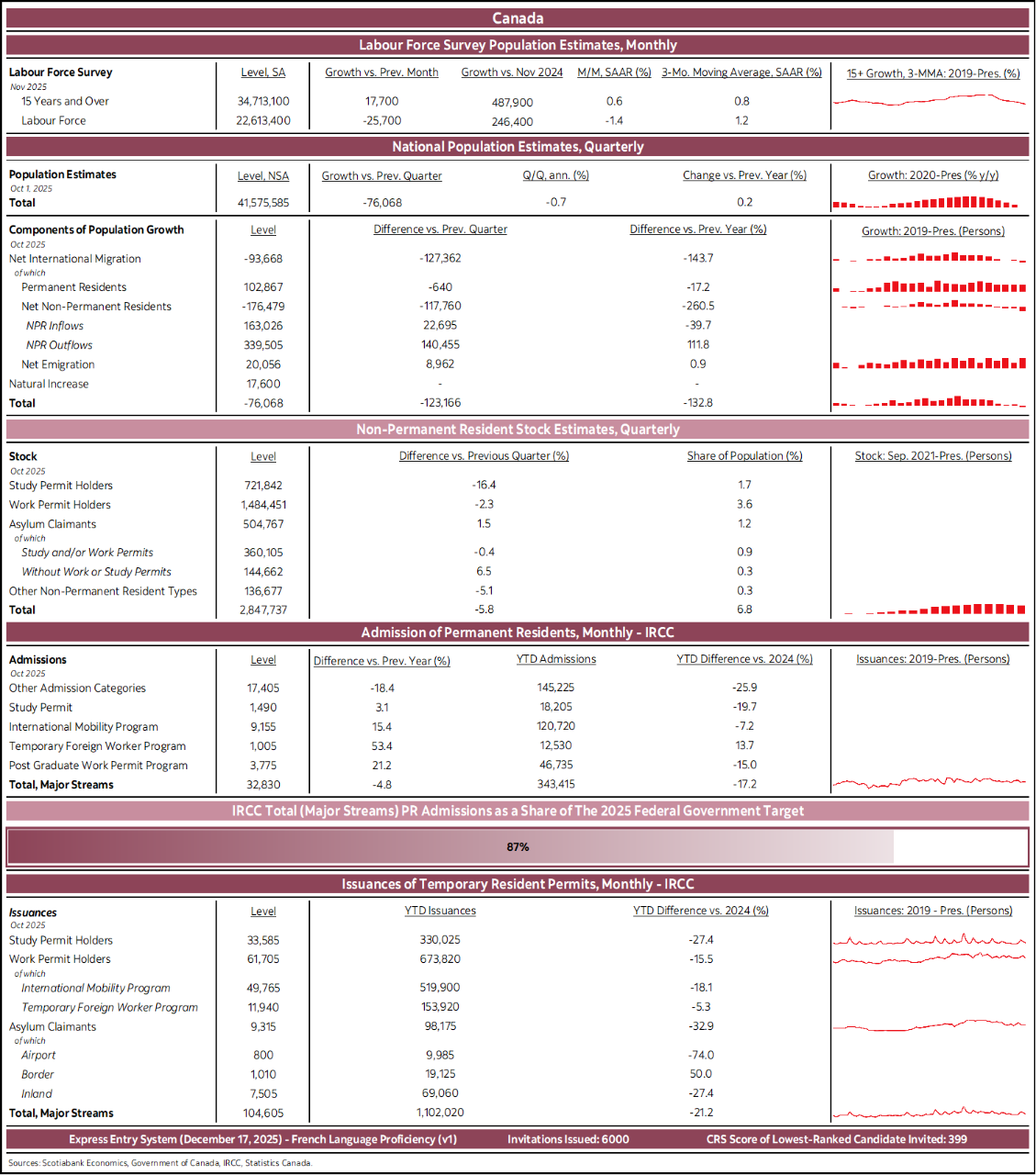Open the Level, SA column header link
This screenshot has height=1175, width=1036.
tap(263, 73)
